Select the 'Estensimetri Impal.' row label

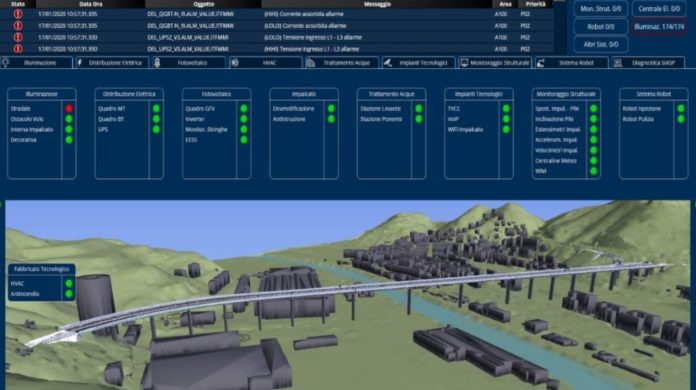pos(558,130)
